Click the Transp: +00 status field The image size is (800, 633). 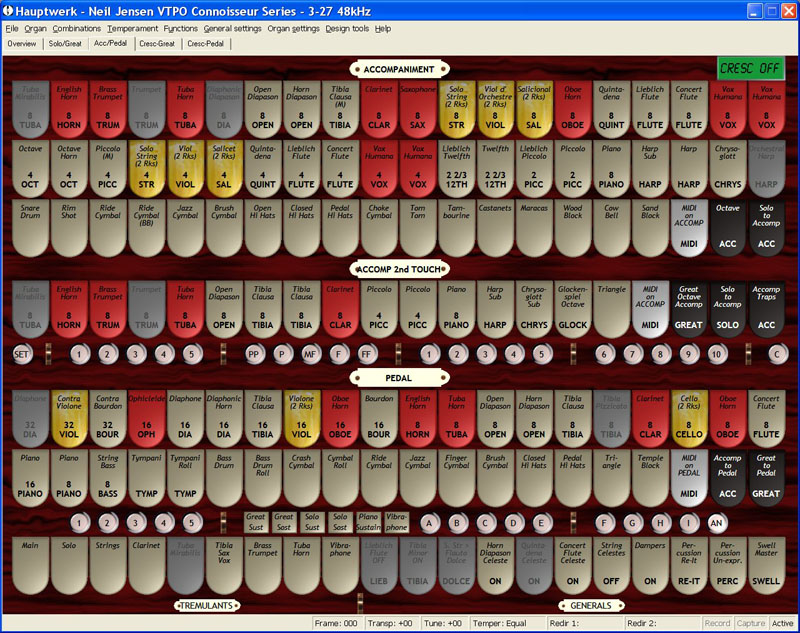tap(390, 623)
